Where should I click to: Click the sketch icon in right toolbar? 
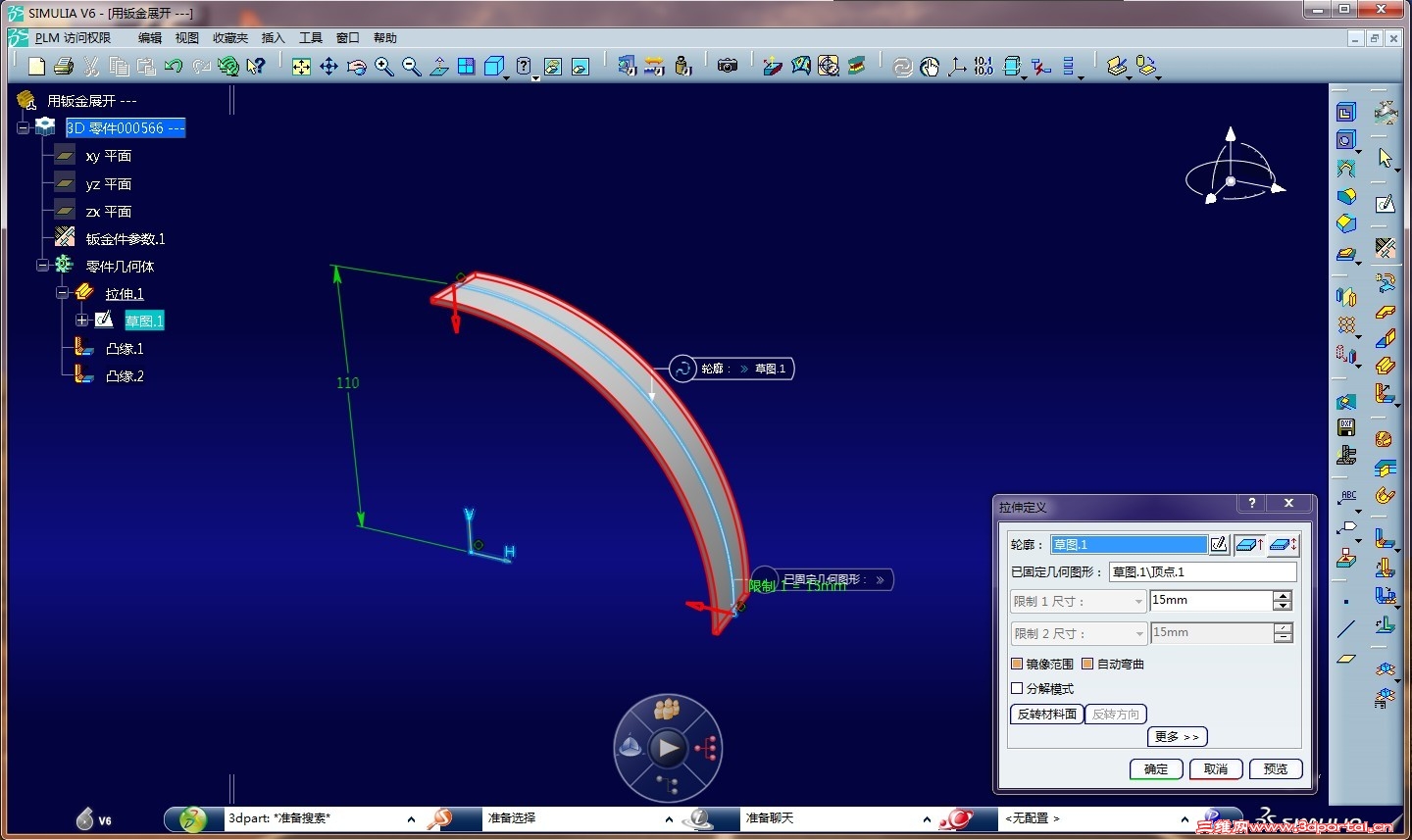pyautogui.click(x=1385, y=204)
